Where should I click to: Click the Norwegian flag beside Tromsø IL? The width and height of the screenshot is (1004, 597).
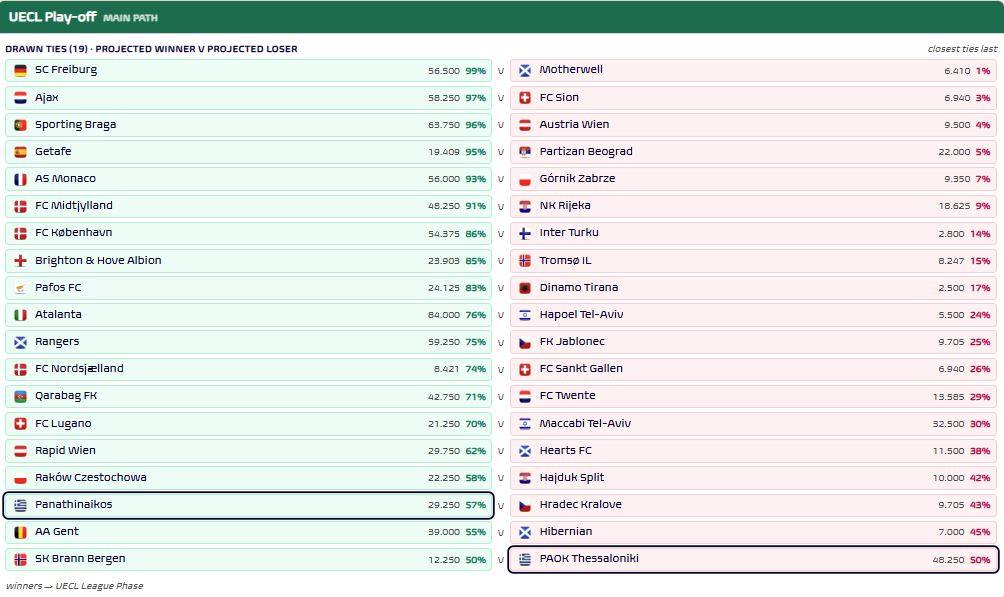tap(525, 261)
